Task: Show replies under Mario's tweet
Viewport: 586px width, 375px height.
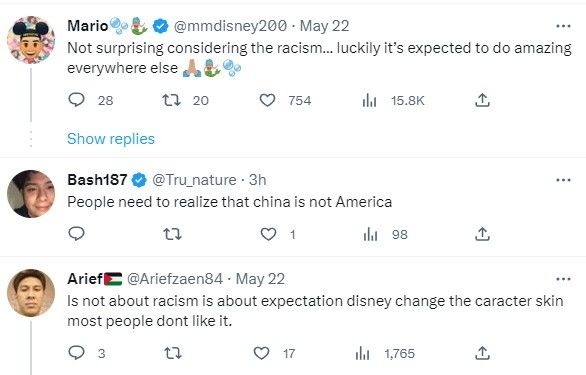Action: (x=111, y=139)
